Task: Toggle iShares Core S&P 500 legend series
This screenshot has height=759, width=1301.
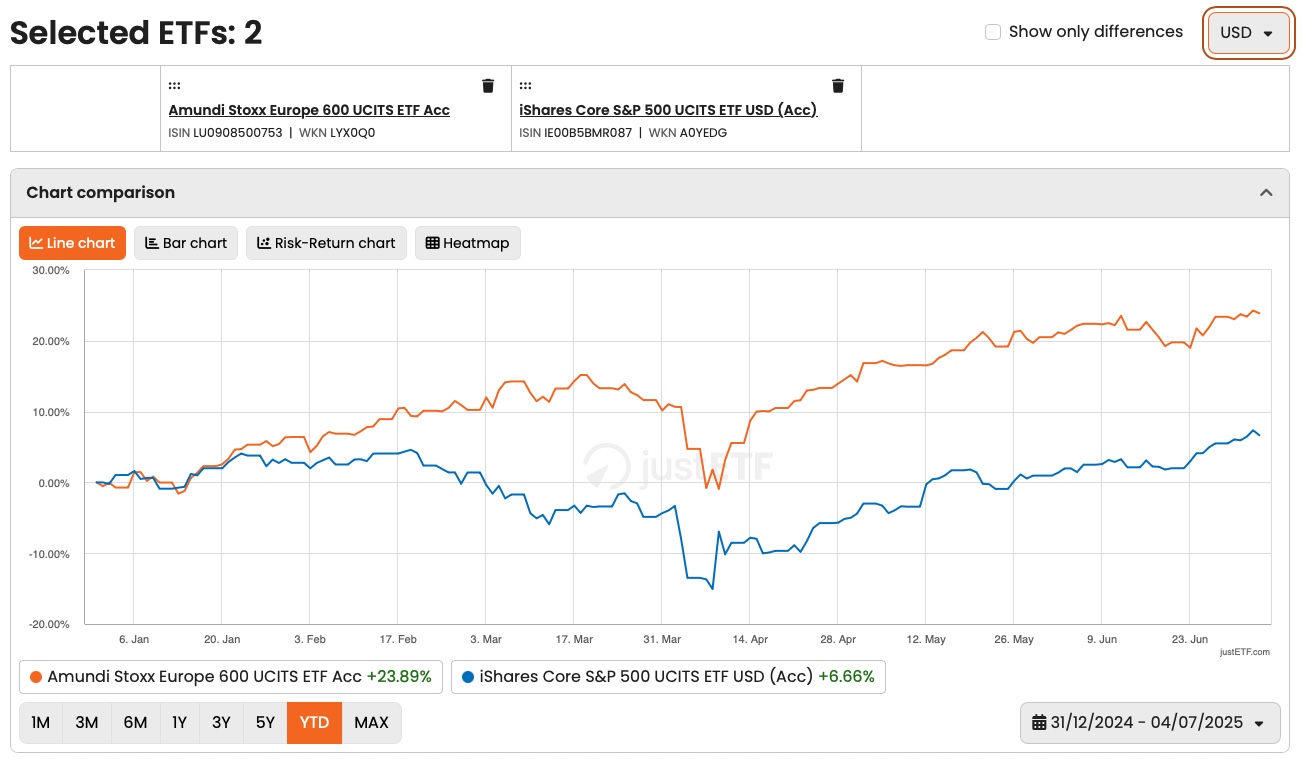Action: 647,677
